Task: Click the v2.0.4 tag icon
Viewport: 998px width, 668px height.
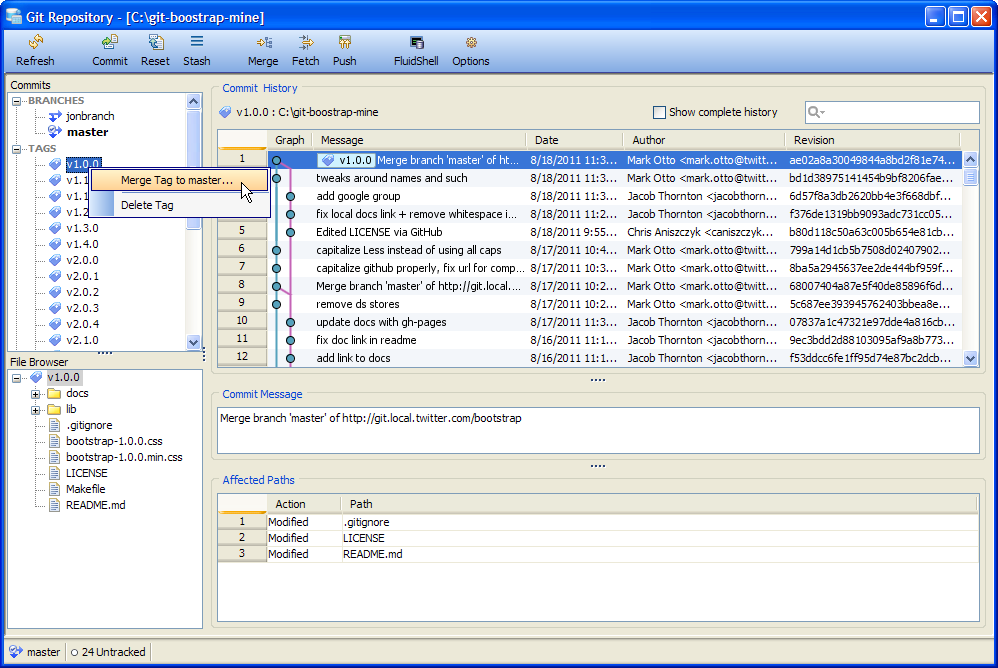Action: click(x=55, y=324)
